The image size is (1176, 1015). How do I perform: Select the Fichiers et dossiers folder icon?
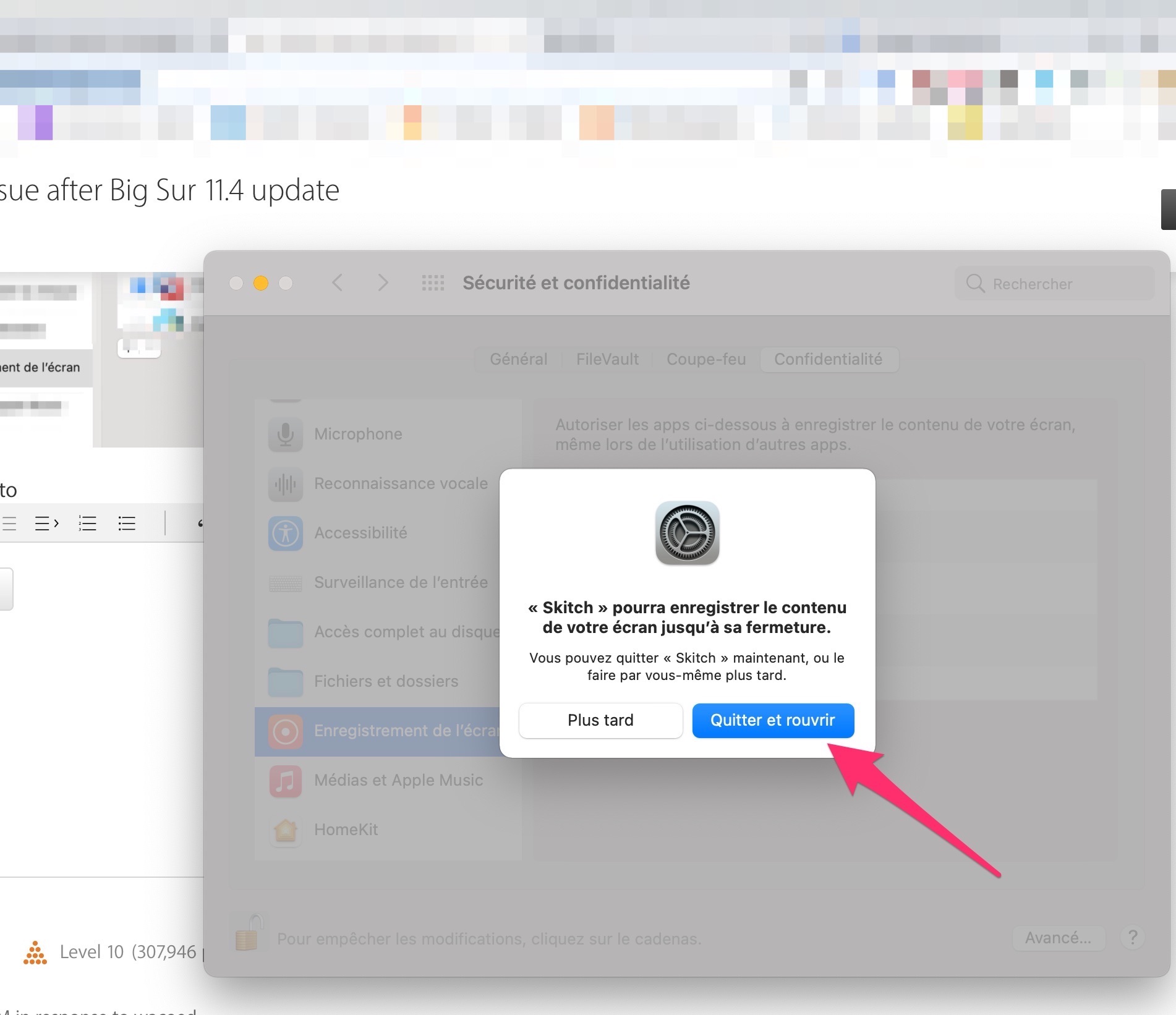click(285, 682)
